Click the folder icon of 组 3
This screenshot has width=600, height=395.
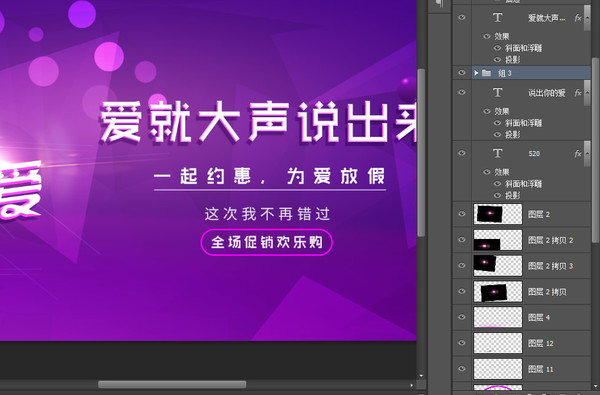[486, 73]
